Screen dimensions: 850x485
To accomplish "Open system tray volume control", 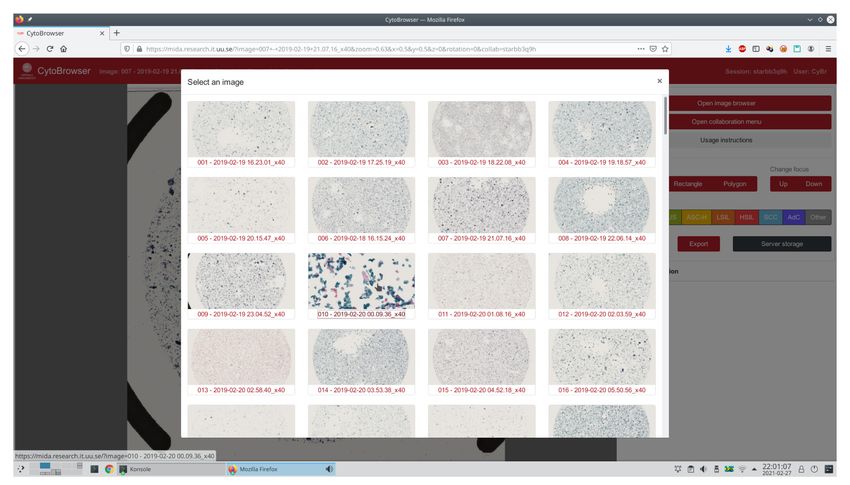I will point(703,469).
